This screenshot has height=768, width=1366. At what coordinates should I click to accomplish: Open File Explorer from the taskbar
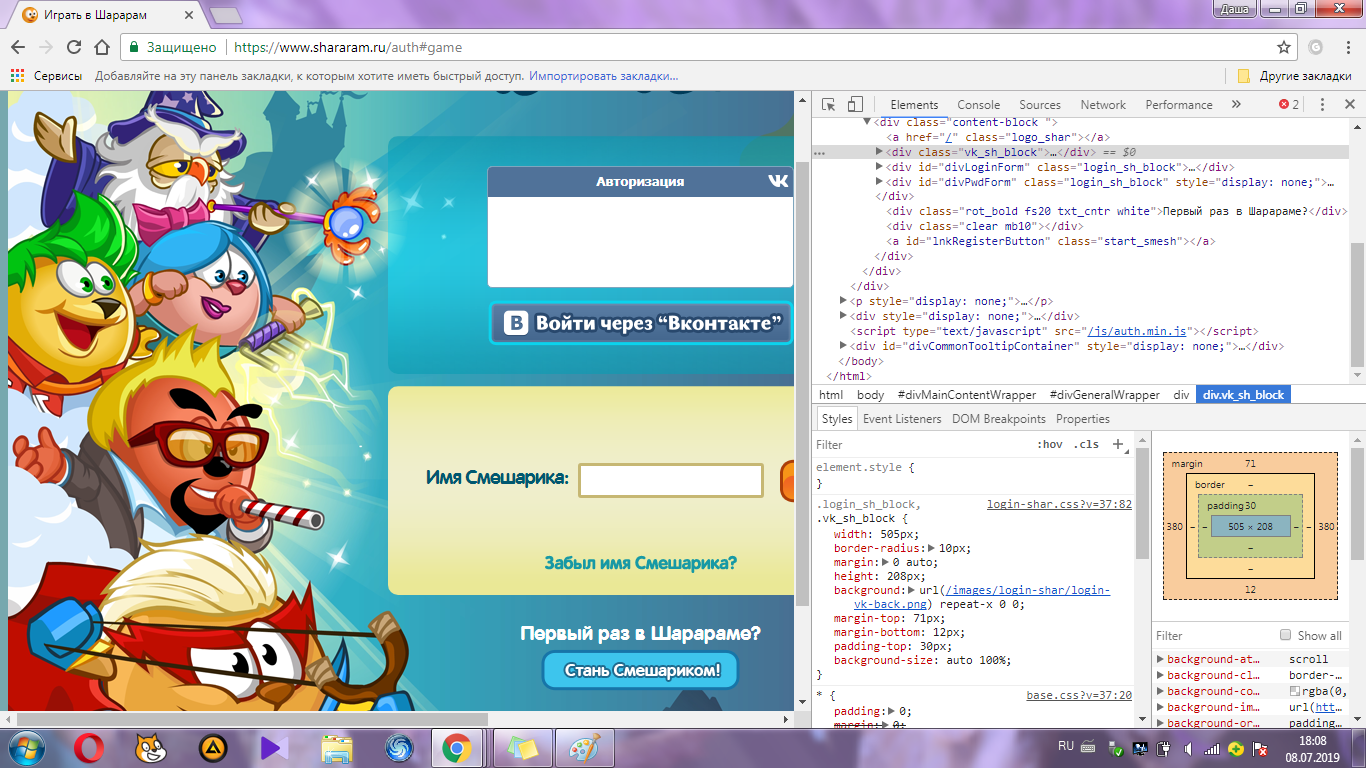pos(337,747)
